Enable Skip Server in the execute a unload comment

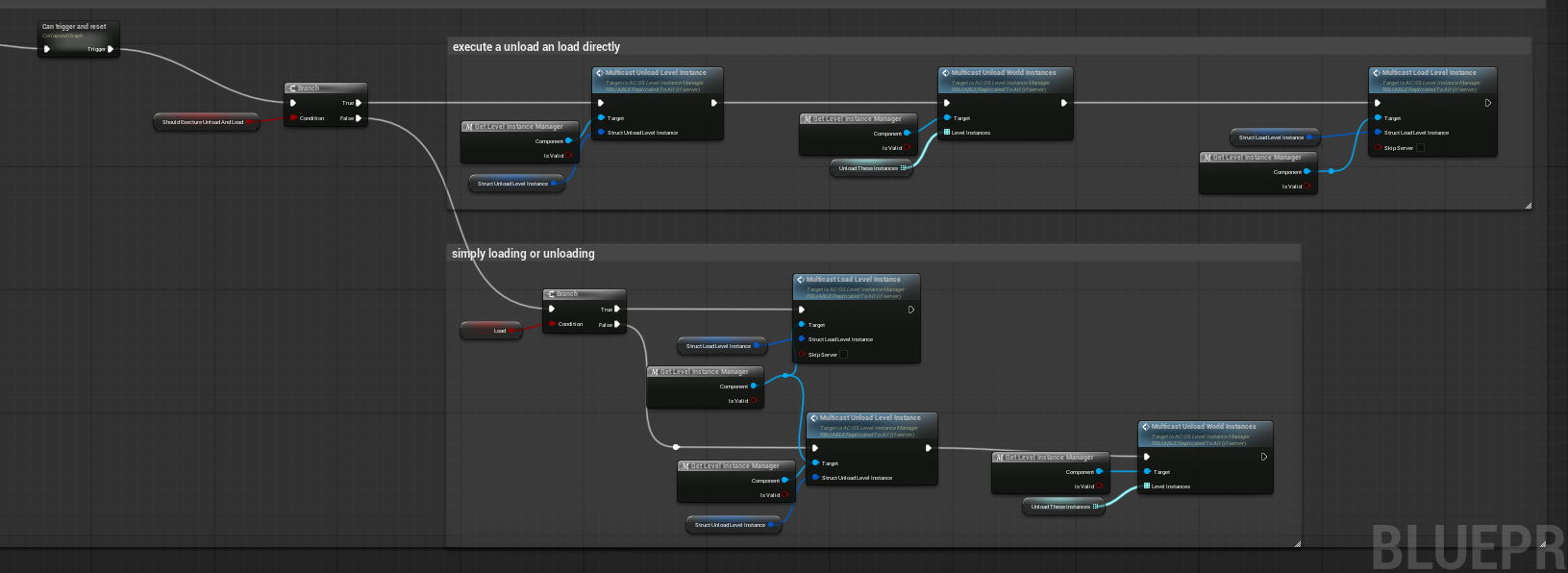pyautogui.click(x=1420, y=148)
